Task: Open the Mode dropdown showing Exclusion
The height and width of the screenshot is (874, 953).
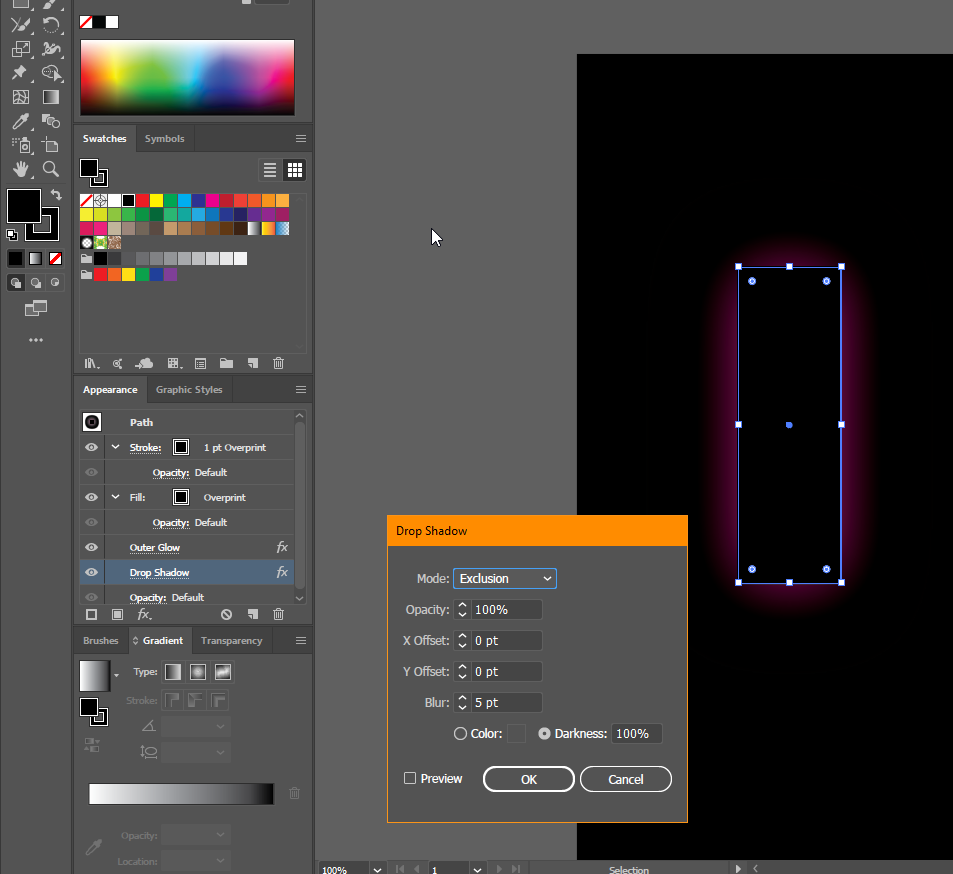Action: 505,579
